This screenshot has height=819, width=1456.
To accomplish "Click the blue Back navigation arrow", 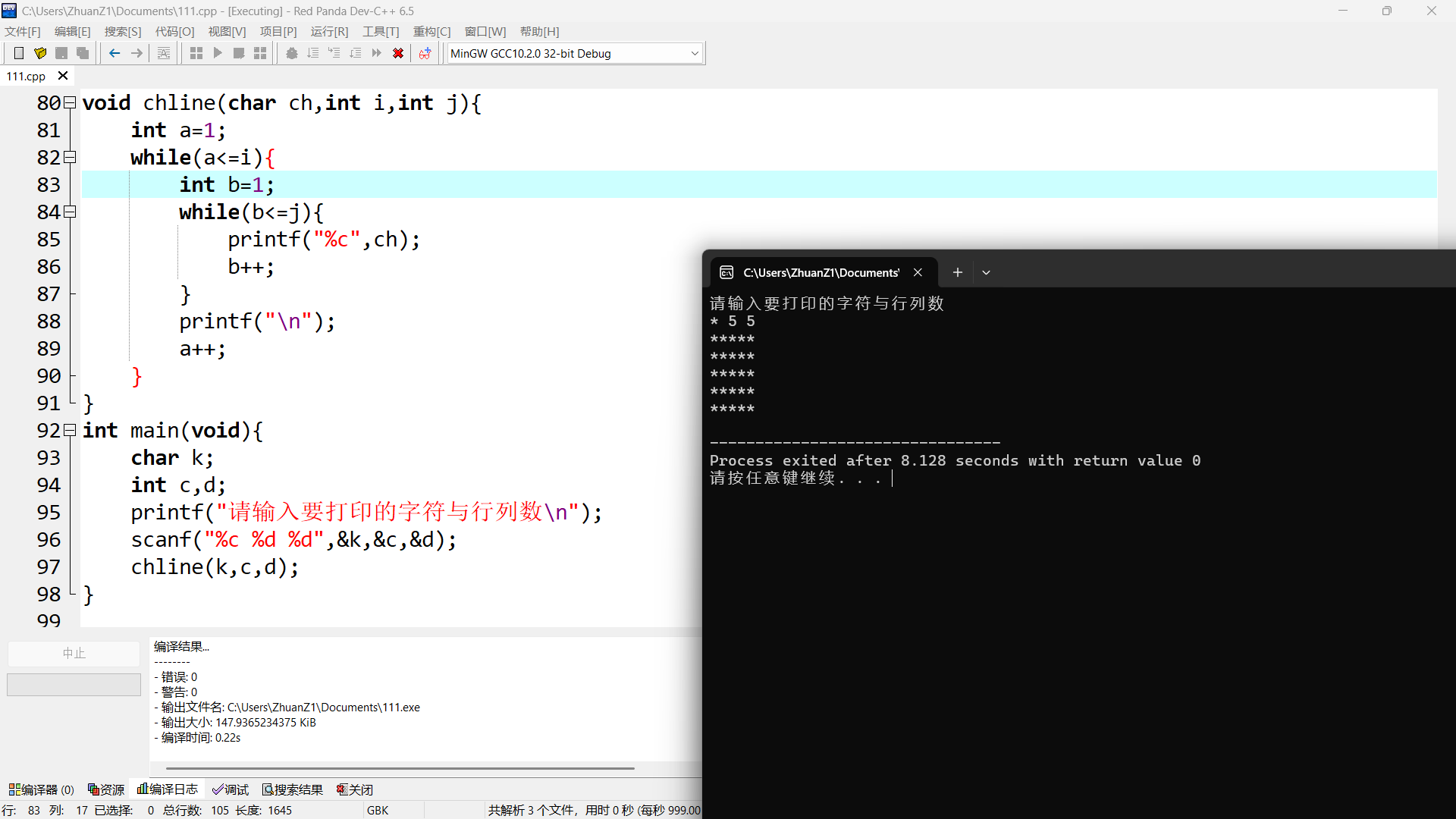I will pos(115,53).
